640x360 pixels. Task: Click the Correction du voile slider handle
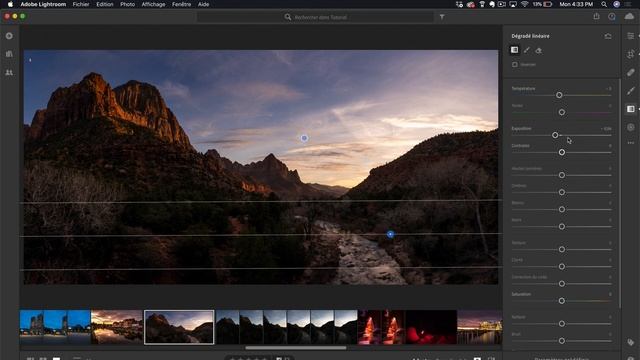(562, 284)
